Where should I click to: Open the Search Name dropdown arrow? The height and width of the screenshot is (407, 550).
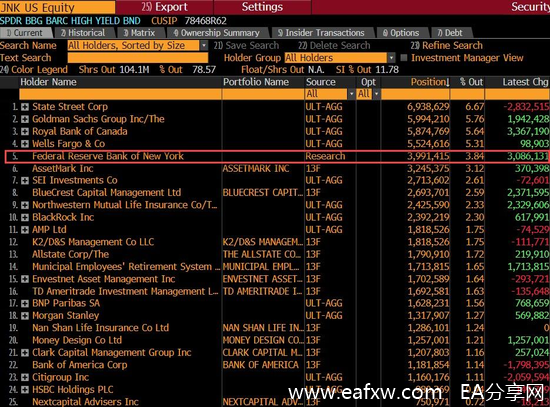coord(204,46)
